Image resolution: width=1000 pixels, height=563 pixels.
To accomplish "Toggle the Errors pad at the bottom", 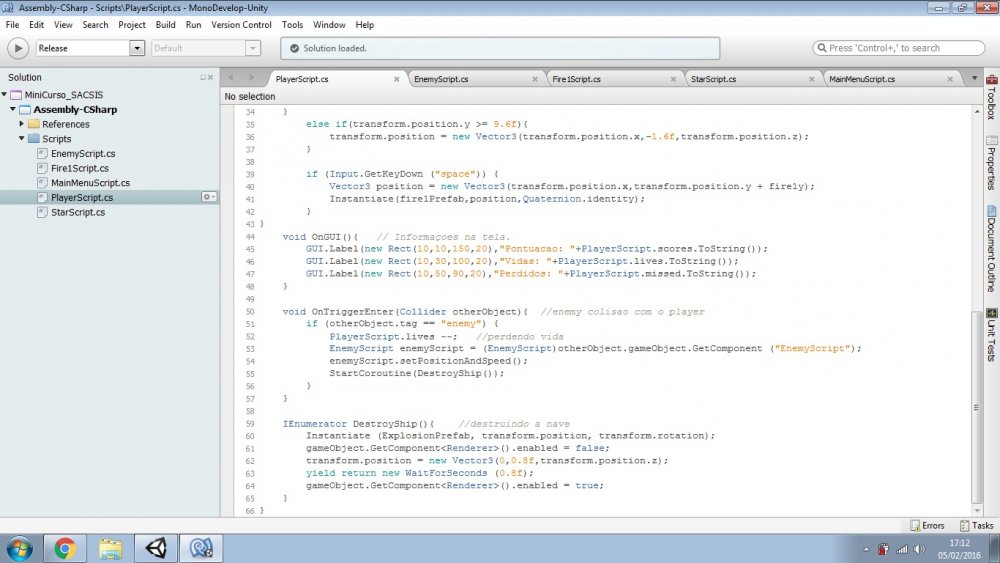I will coord(926,525).
